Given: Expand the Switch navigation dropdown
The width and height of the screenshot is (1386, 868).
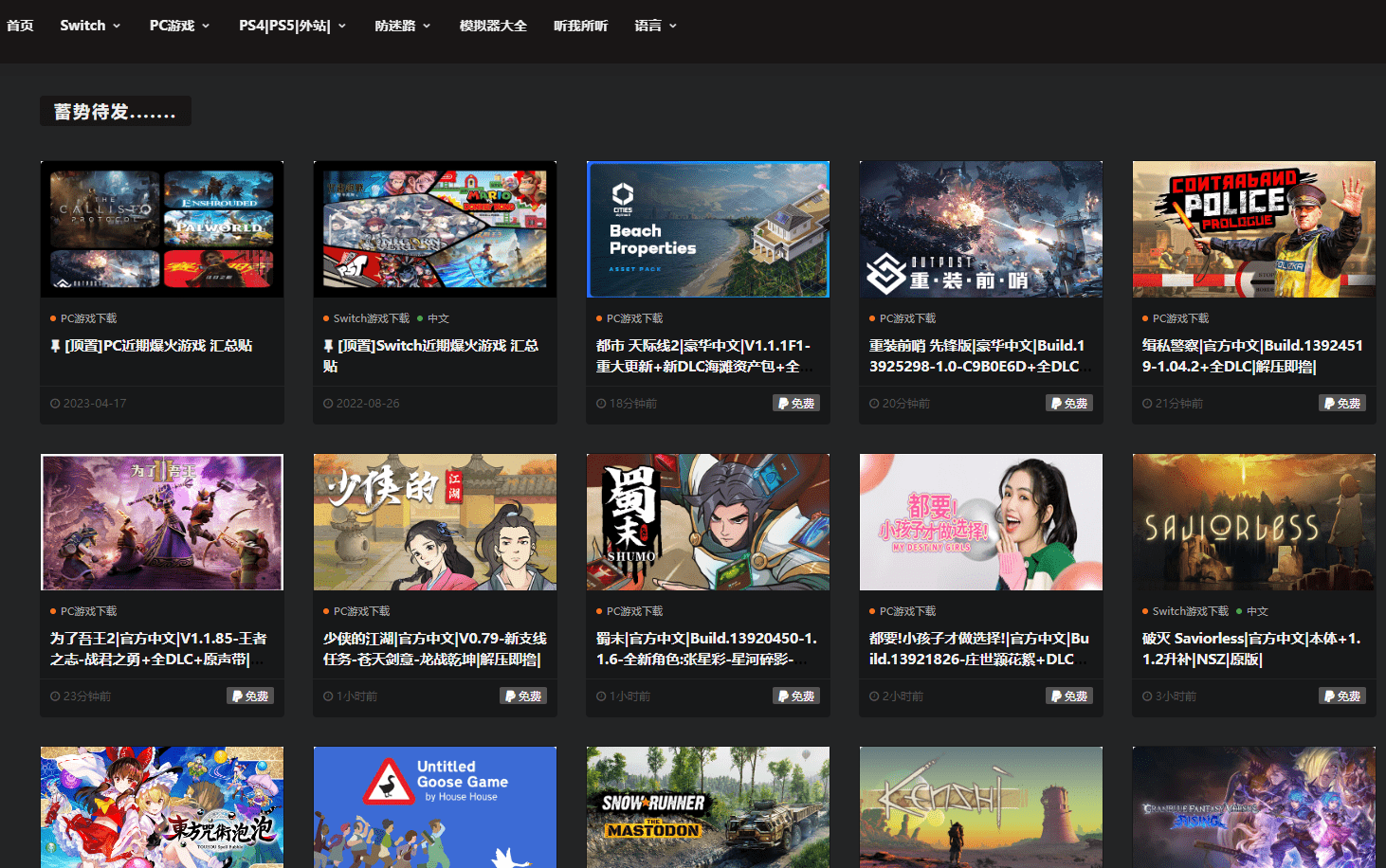Looking at the screenshot, I should click(90, 26).
